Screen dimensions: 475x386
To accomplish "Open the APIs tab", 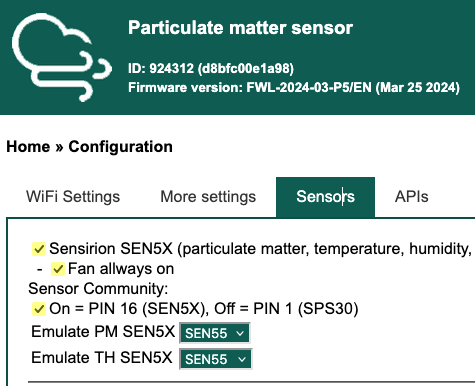I will (x=412, y=197).
